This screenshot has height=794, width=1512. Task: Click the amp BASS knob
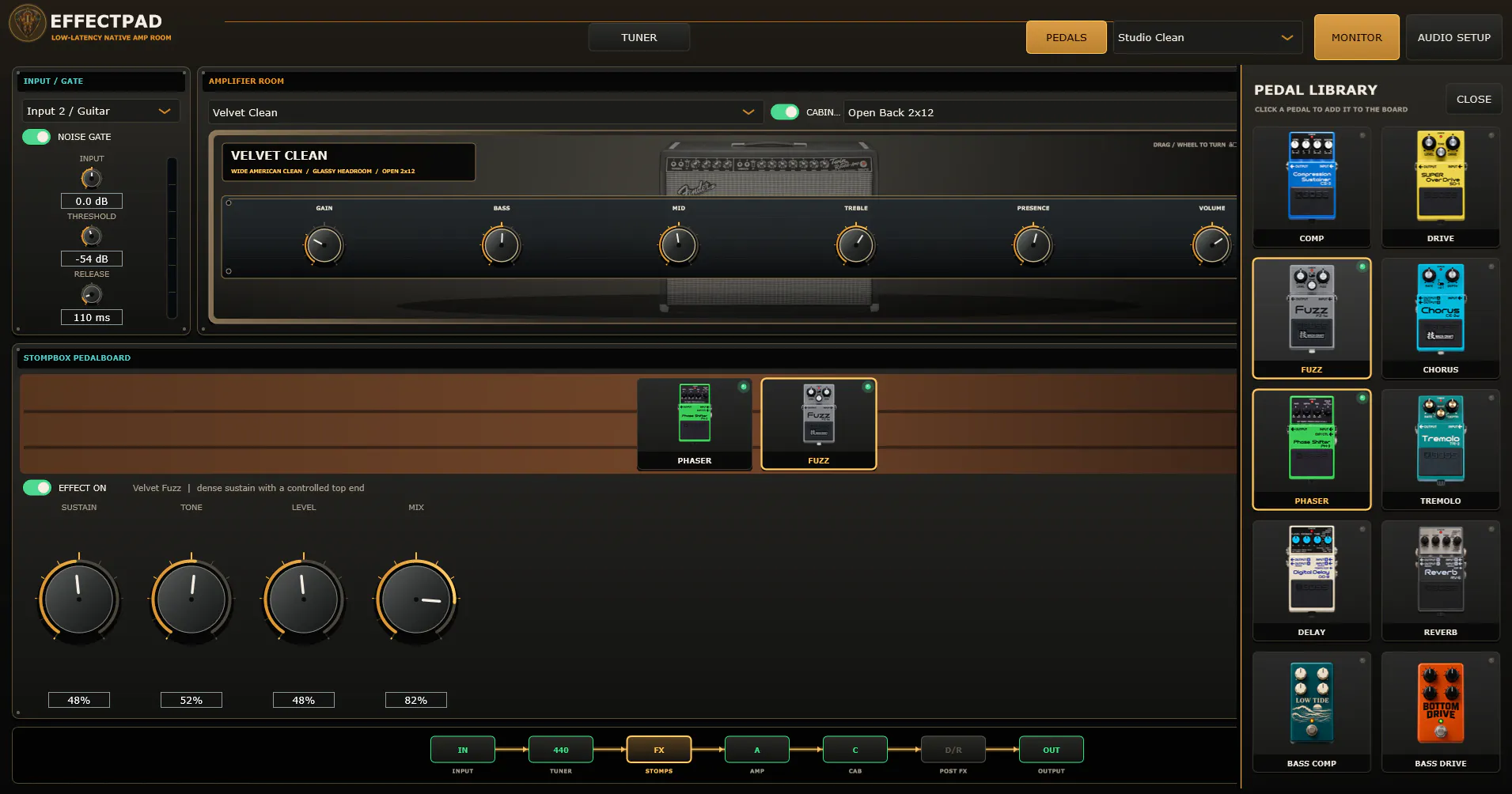pos(501,245)
